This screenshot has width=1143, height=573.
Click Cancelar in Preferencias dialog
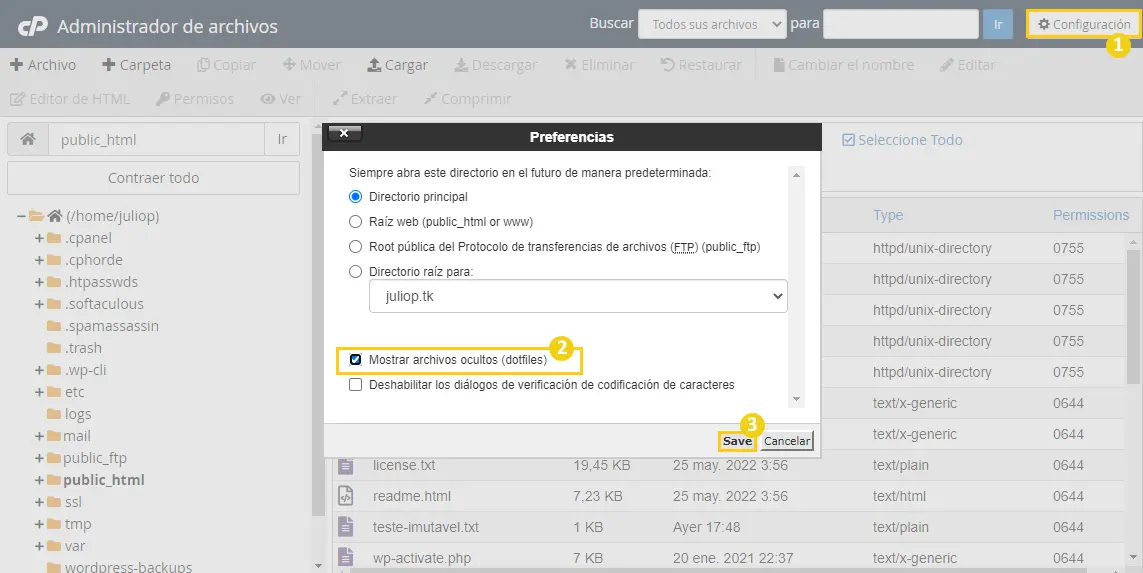(787, 441)
